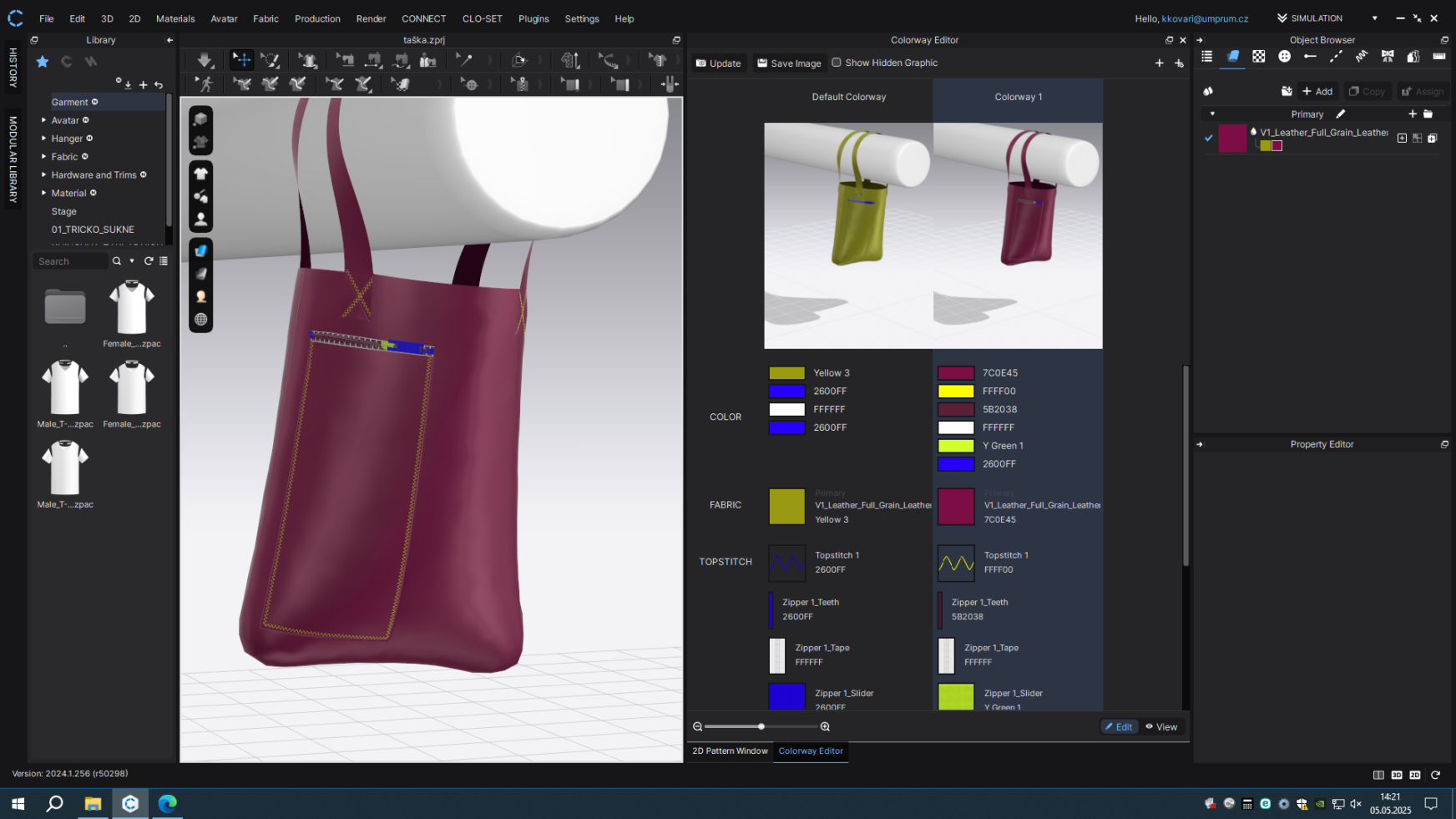Open the Button tab in Object Browser

point(1284,57)
